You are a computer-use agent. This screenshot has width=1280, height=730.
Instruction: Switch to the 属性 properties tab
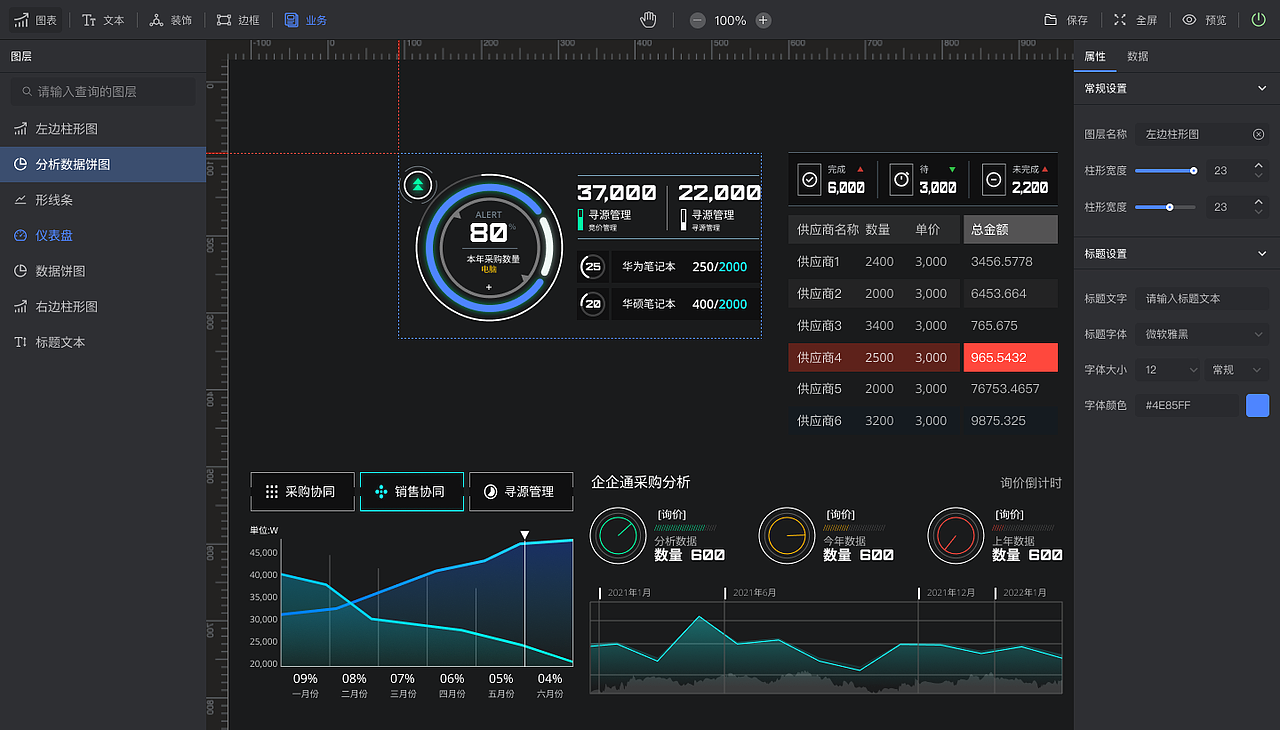1095,56
